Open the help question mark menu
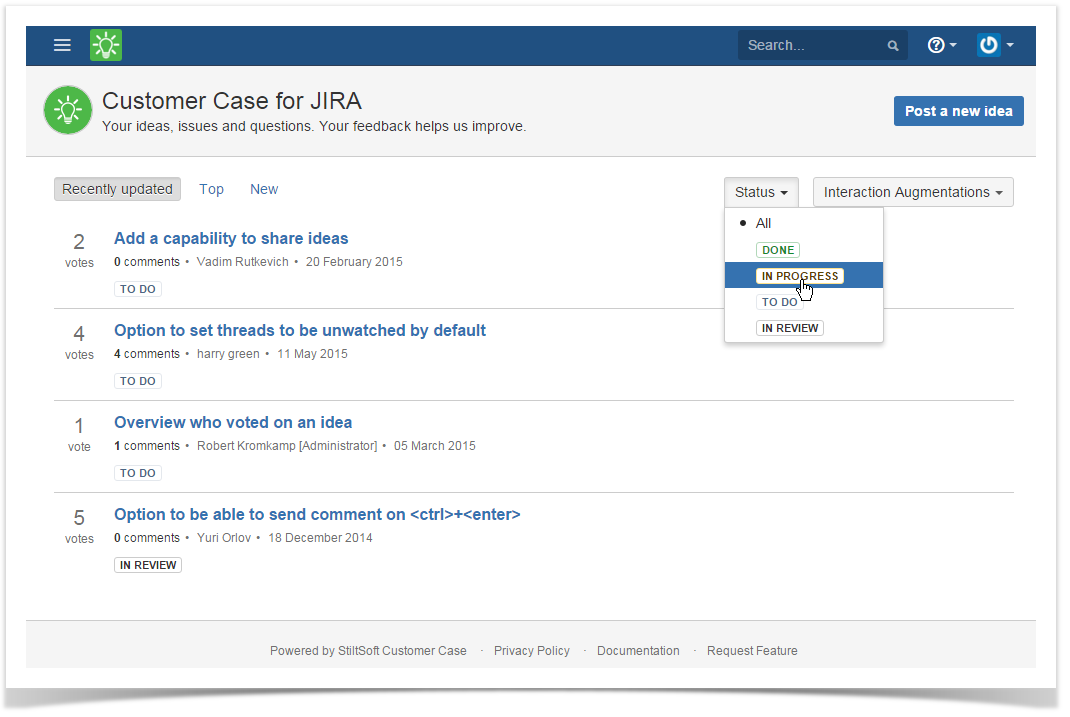1070x717 pixels. coord(942,45)
